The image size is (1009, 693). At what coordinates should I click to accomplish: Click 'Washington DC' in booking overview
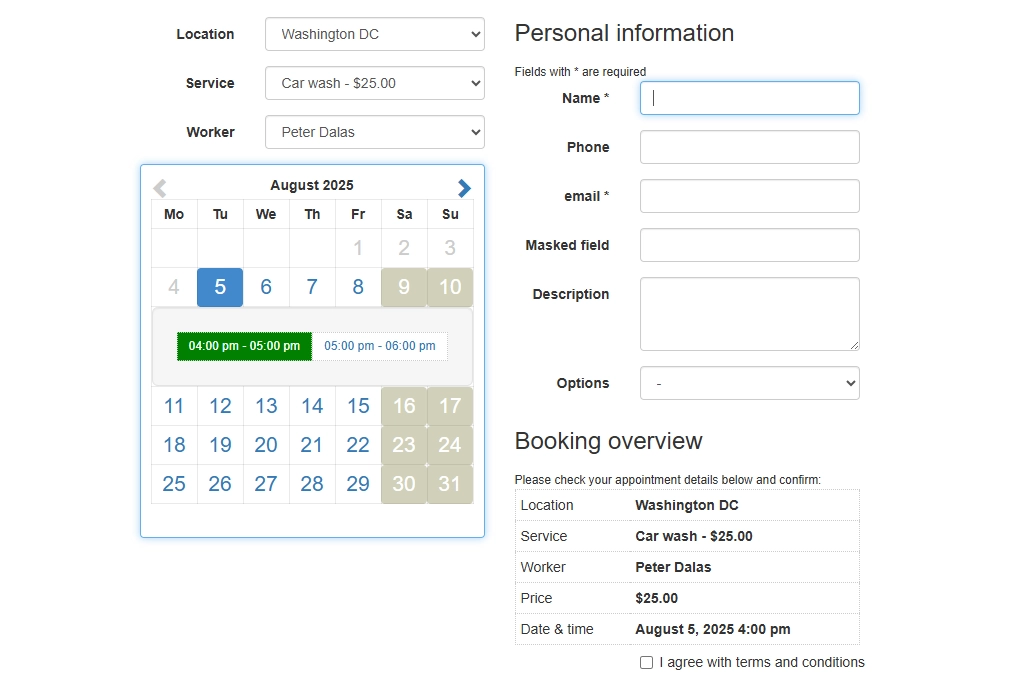(687, 506)
